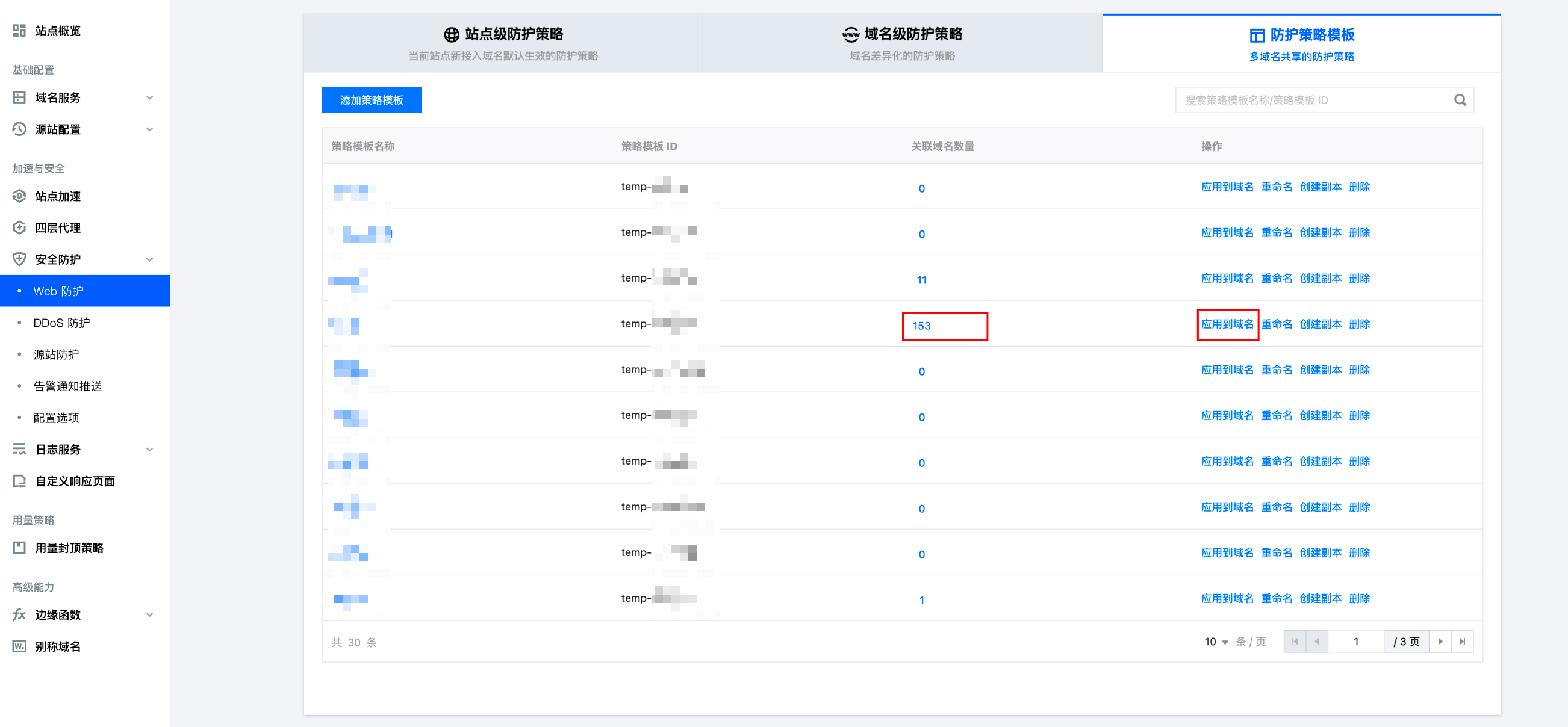The image size is (1568, 727).
Task: Expand the 边缘函数 menu
Action: tap(149, 614)
